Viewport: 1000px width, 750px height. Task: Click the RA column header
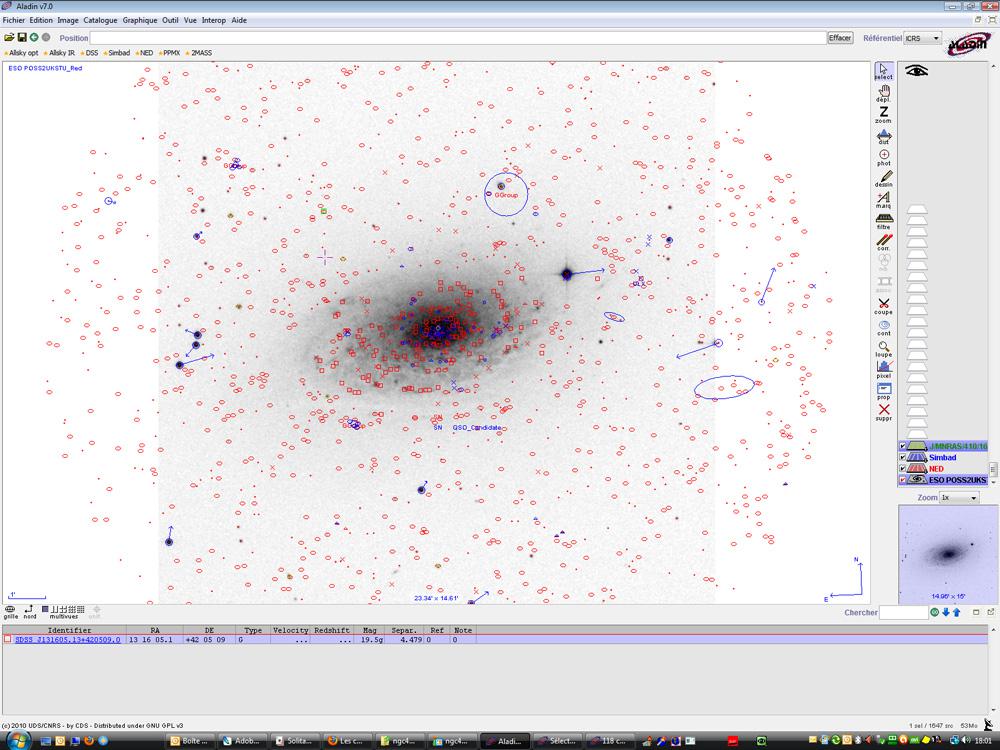pyautogui.click(x=155, y=630)
